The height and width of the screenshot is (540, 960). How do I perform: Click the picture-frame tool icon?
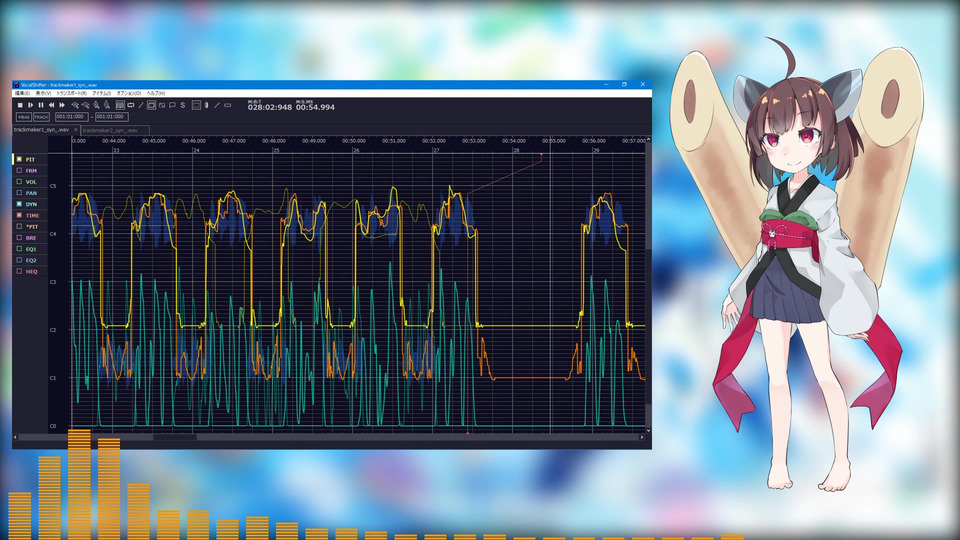click(x=162, y=105)
